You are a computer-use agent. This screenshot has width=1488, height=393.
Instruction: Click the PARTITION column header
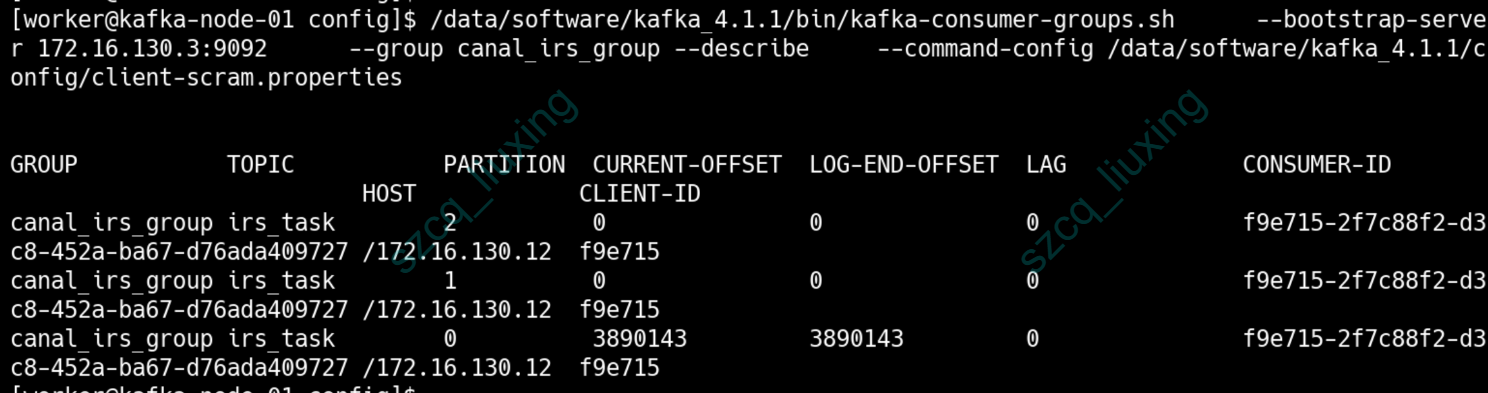504,165
